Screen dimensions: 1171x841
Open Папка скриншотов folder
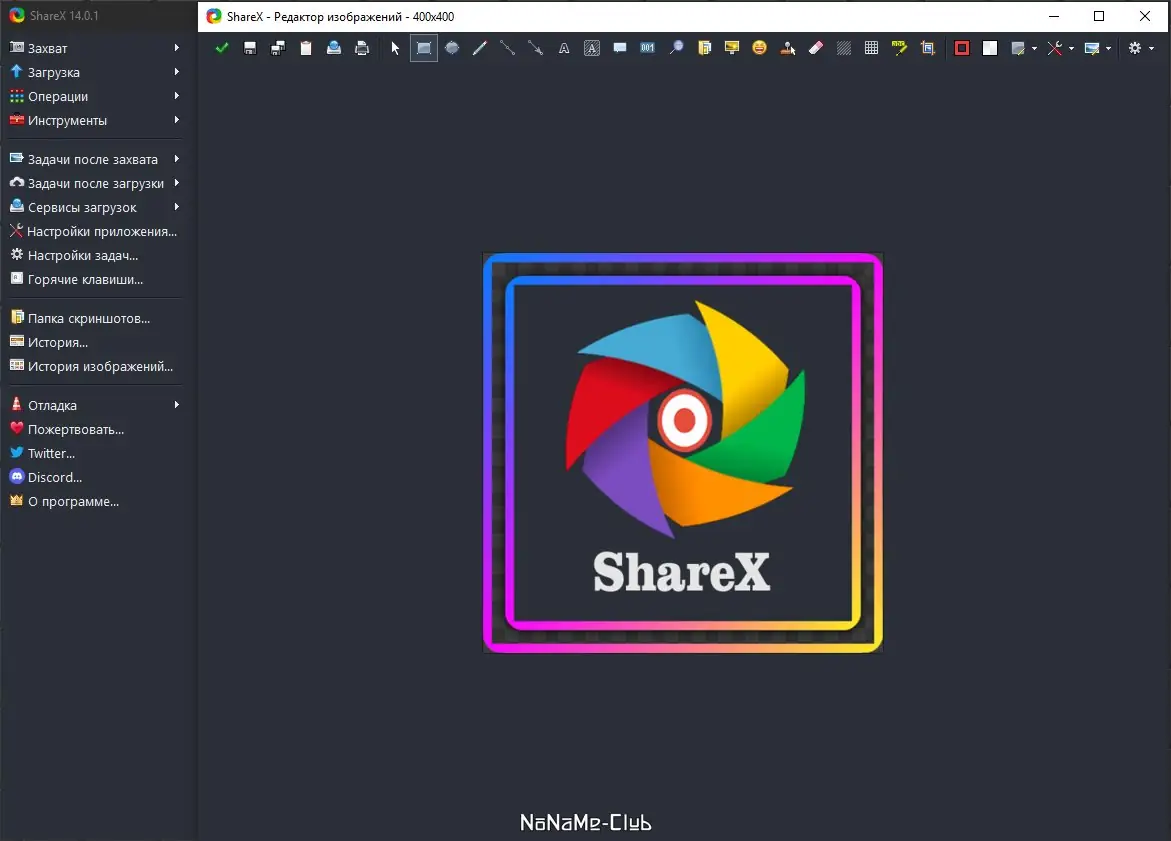point(94,318)
